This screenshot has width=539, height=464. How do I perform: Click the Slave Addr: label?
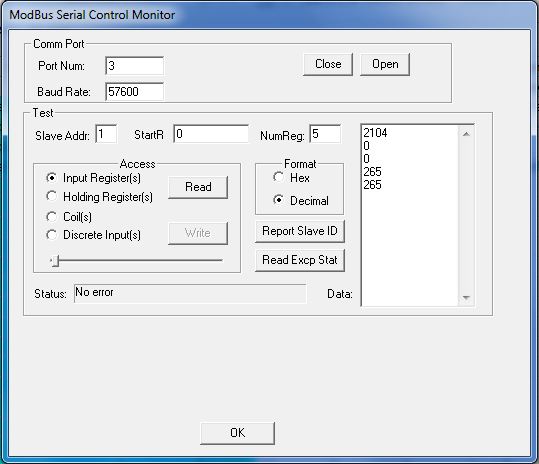coord(62,136)
